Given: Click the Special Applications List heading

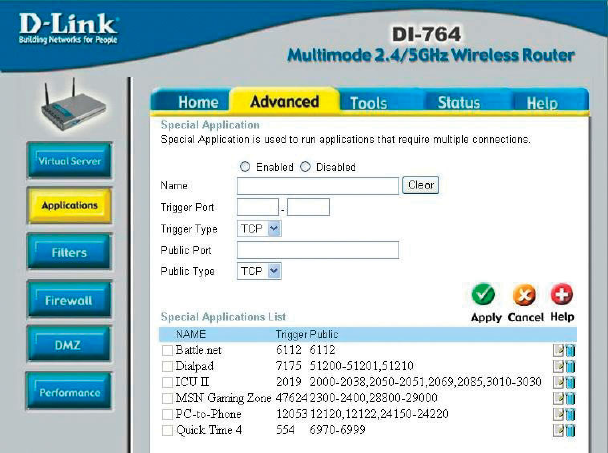Looking at the screenshot, I should (223, 317).
